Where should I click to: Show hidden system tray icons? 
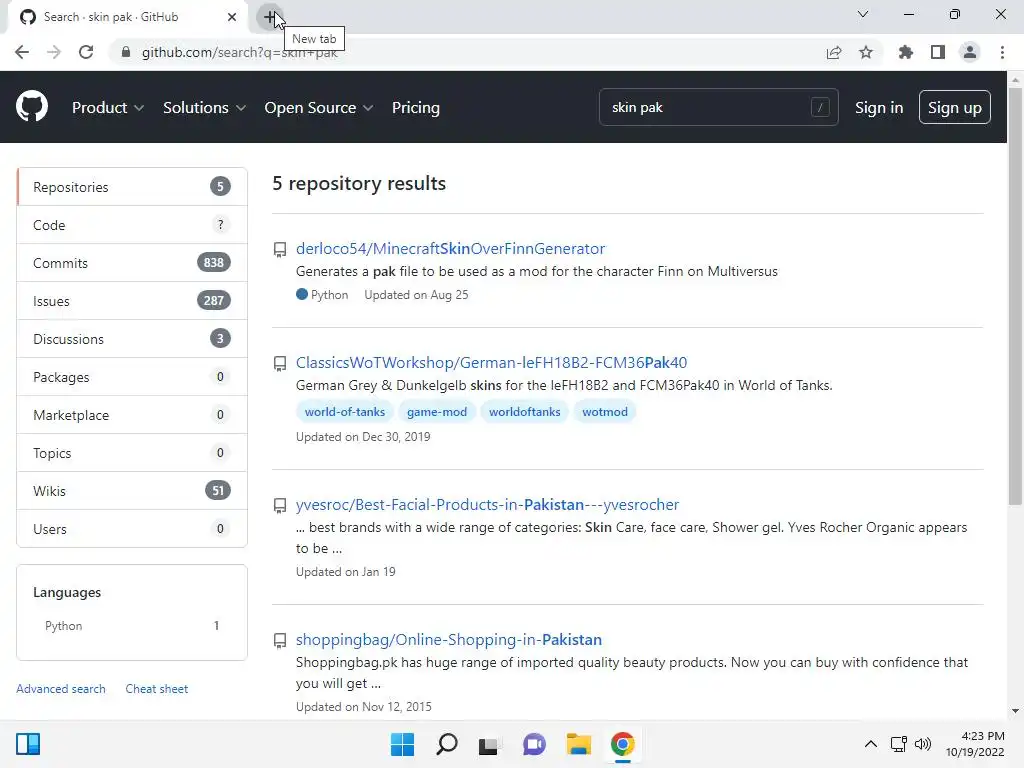pos(871,744)
